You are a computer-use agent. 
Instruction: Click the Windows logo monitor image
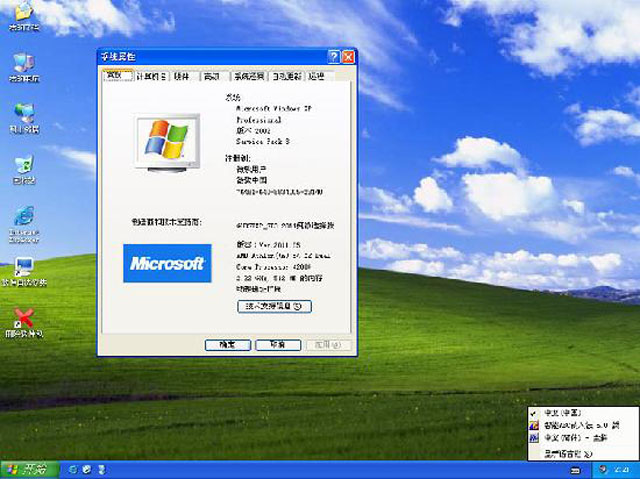(x=167, y=143)
